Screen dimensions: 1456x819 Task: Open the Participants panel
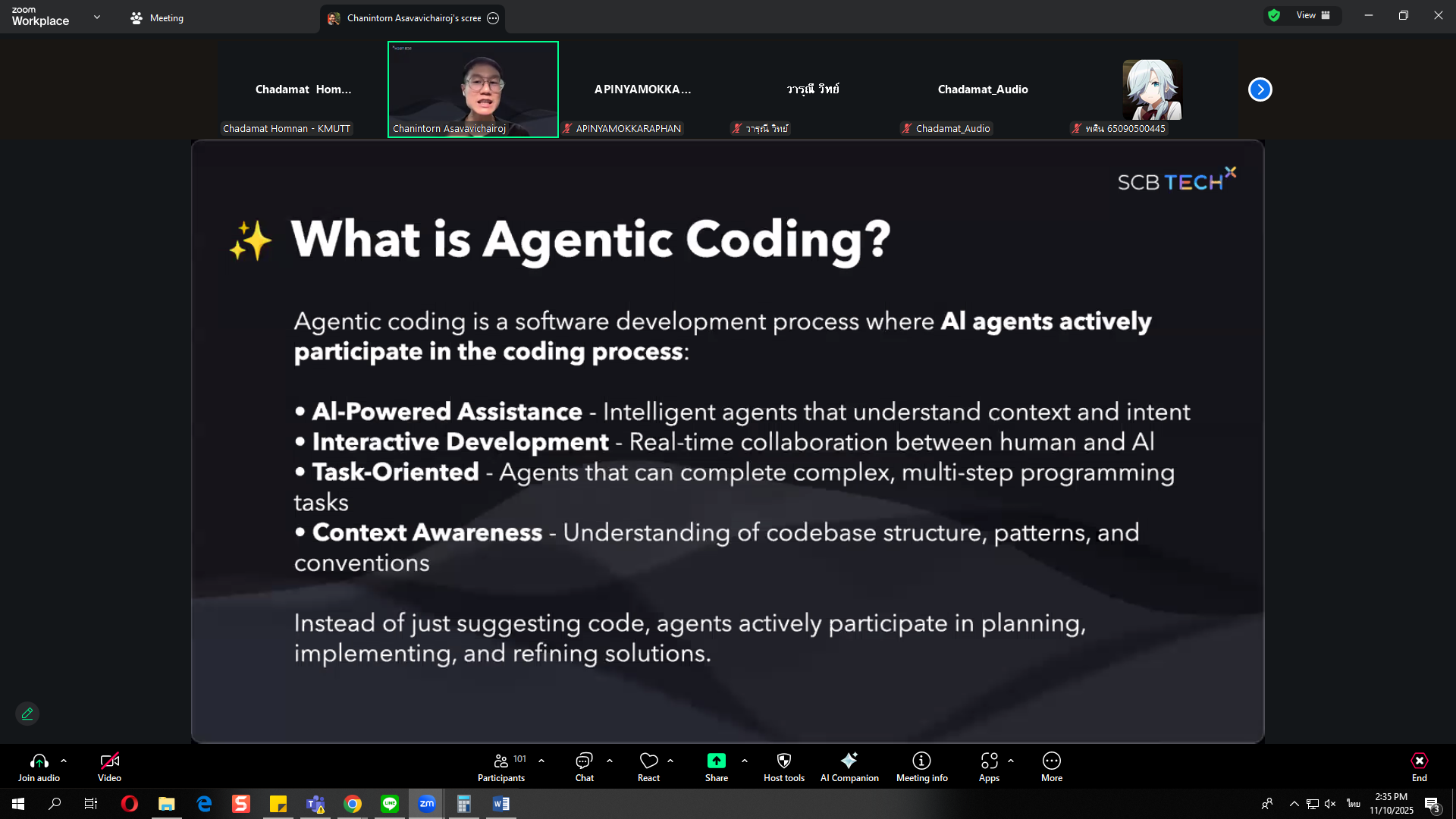coord(500,766)
